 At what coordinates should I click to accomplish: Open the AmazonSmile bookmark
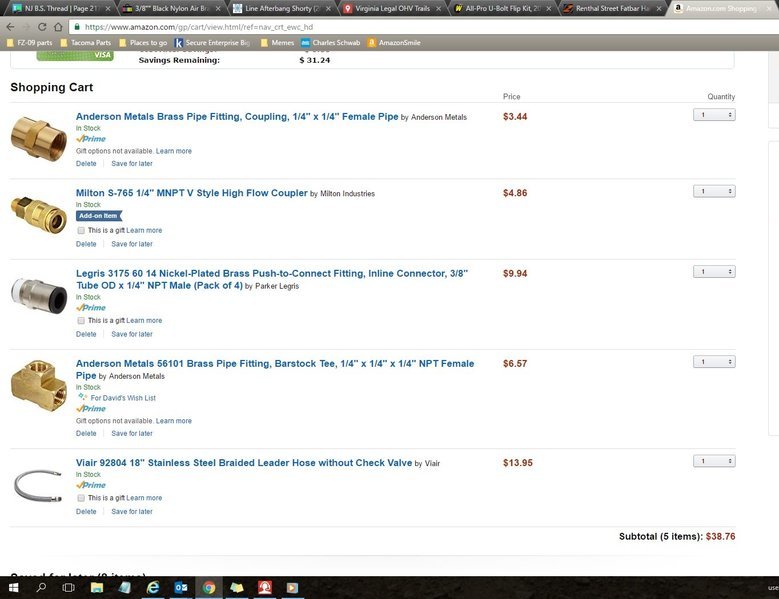pyautogui.click(x=394, y=43)
